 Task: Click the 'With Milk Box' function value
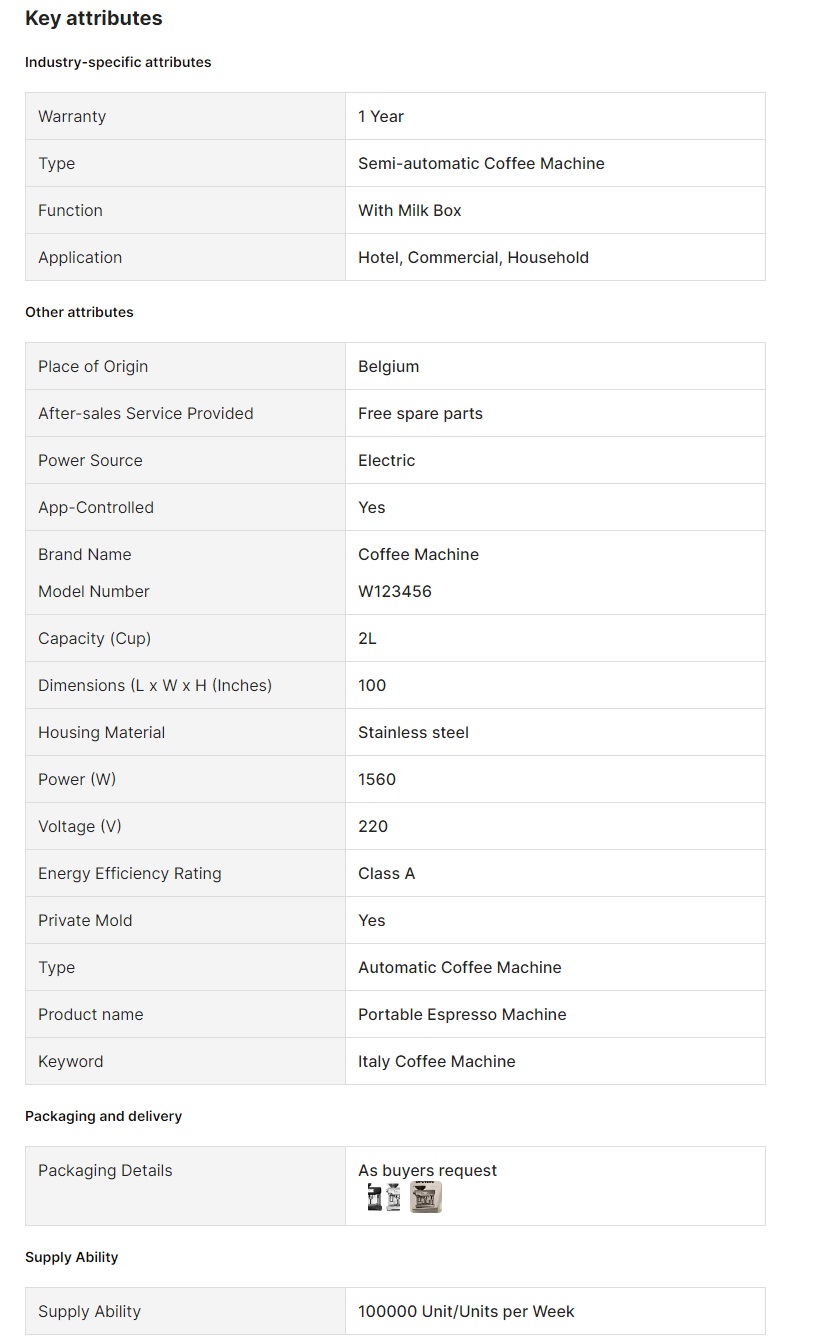410,210
